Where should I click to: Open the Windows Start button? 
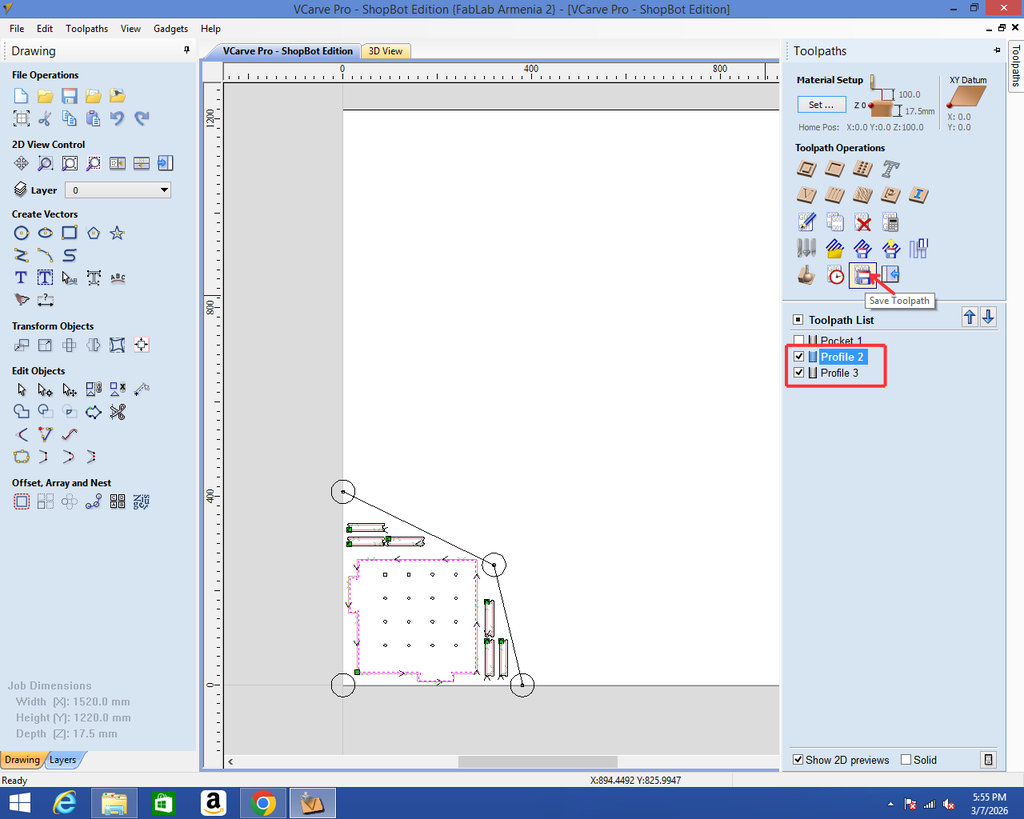point(20,803)
